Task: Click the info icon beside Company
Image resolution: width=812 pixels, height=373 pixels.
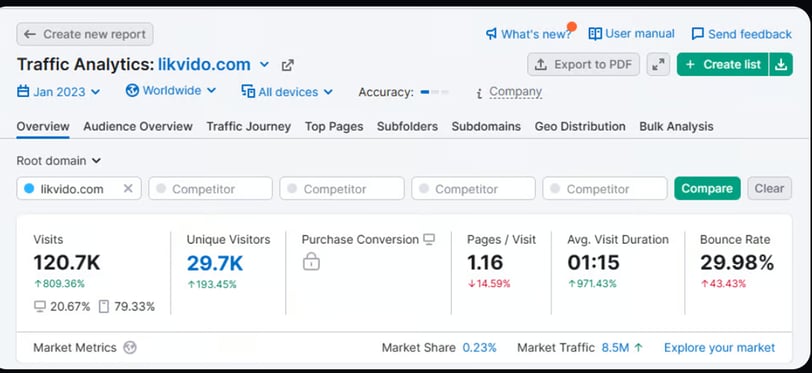Action: click(x=480, y=93)
